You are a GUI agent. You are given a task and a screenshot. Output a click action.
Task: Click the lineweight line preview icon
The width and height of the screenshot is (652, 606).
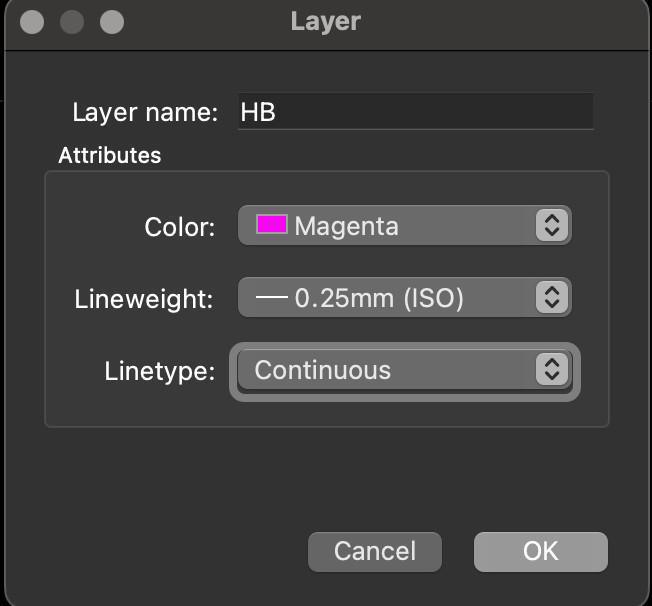tap(272, 297)
